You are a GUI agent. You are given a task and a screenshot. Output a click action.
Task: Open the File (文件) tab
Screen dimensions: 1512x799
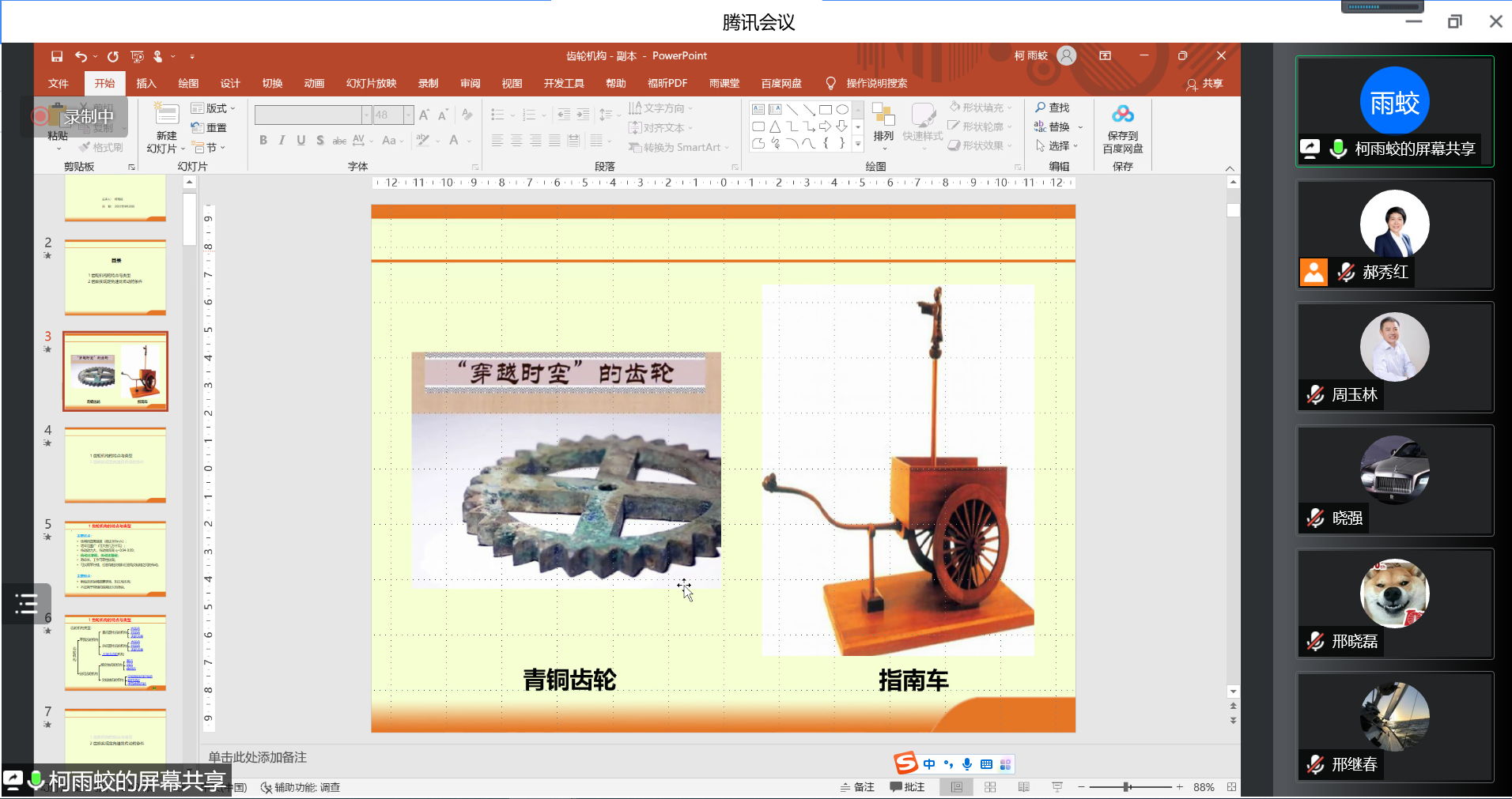pyautogui.click(x=59, y=84)
